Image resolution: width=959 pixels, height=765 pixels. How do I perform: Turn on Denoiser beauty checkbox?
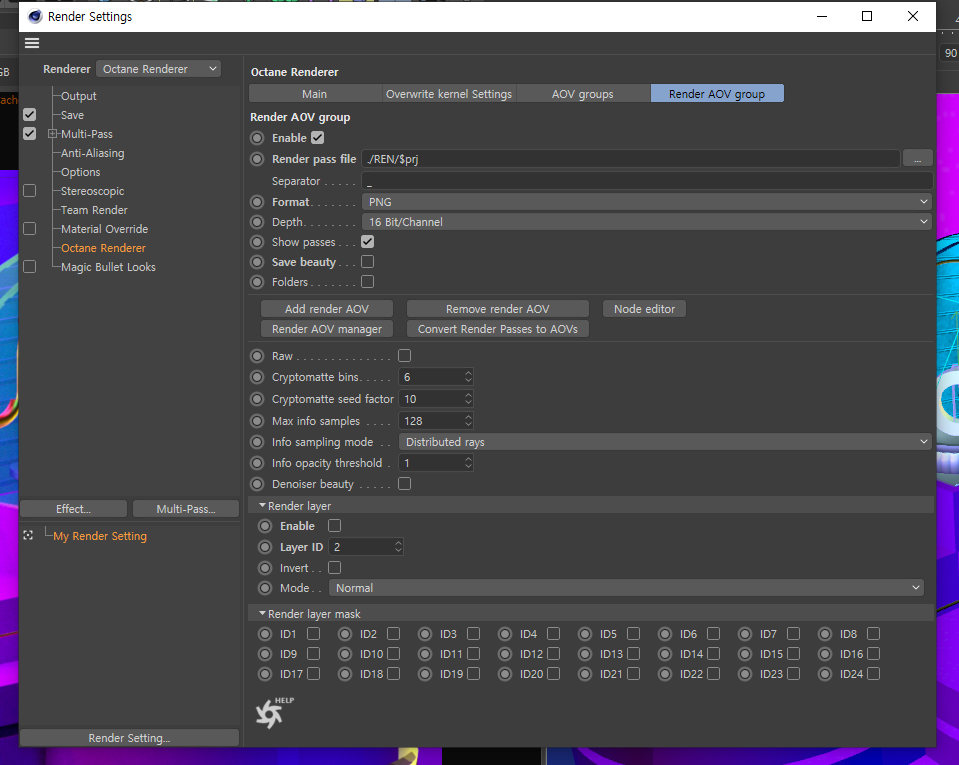click(x=404, y=484)
